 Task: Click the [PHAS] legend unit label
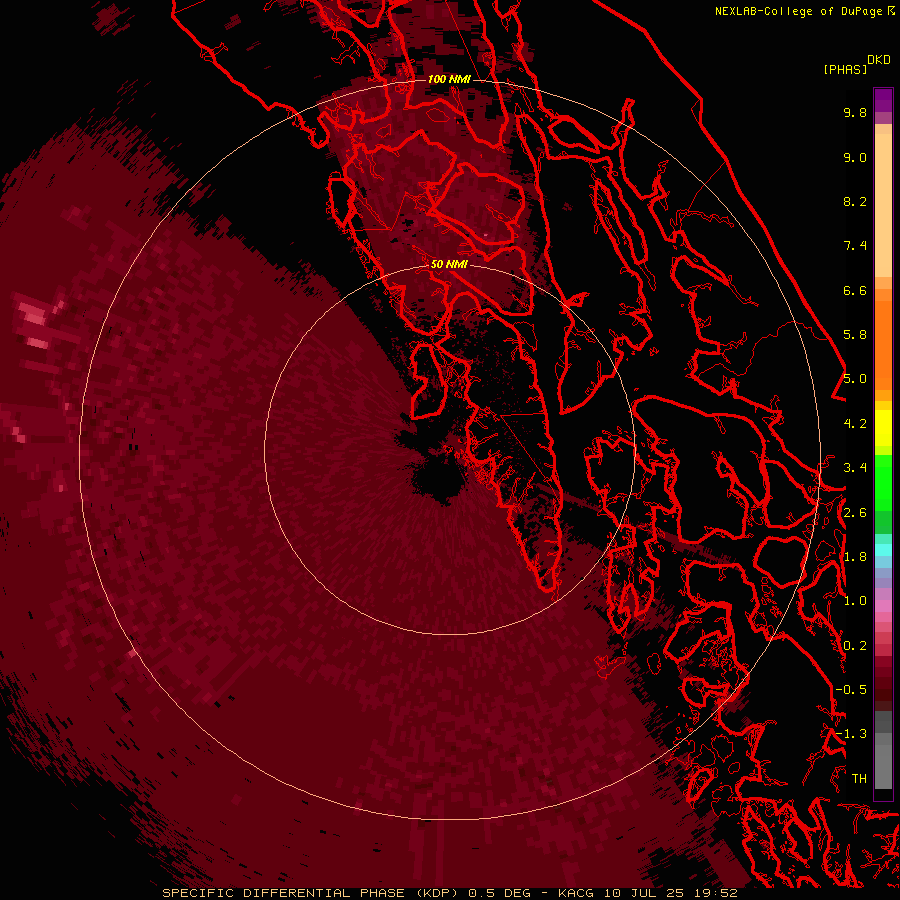click(x=845, y=70)
